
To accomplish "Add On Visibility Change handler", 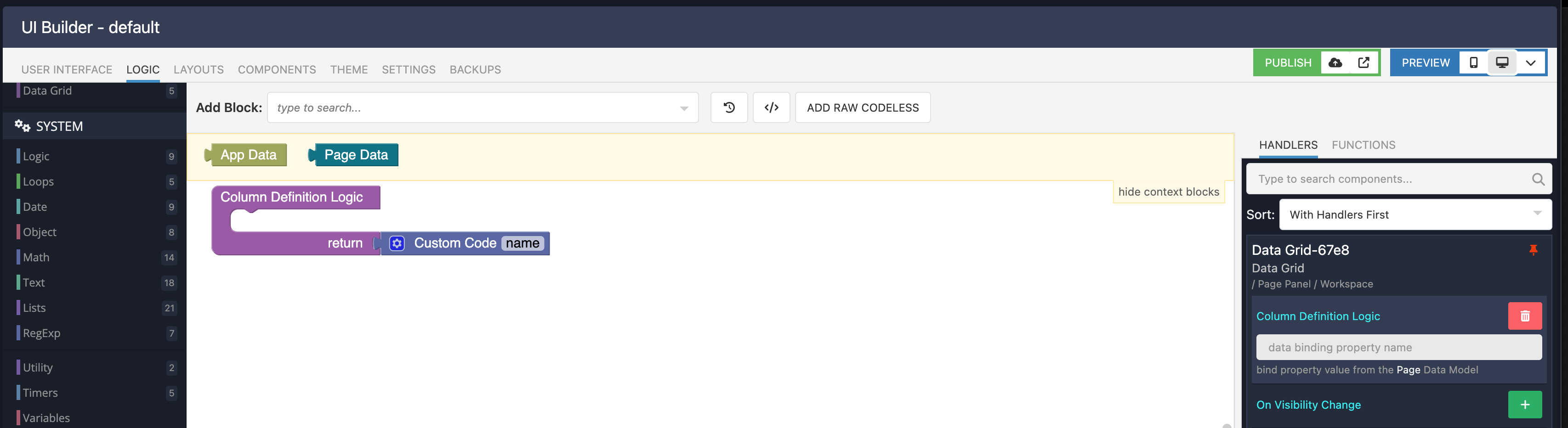I will pyautogui.click(x=1524, y=405).
